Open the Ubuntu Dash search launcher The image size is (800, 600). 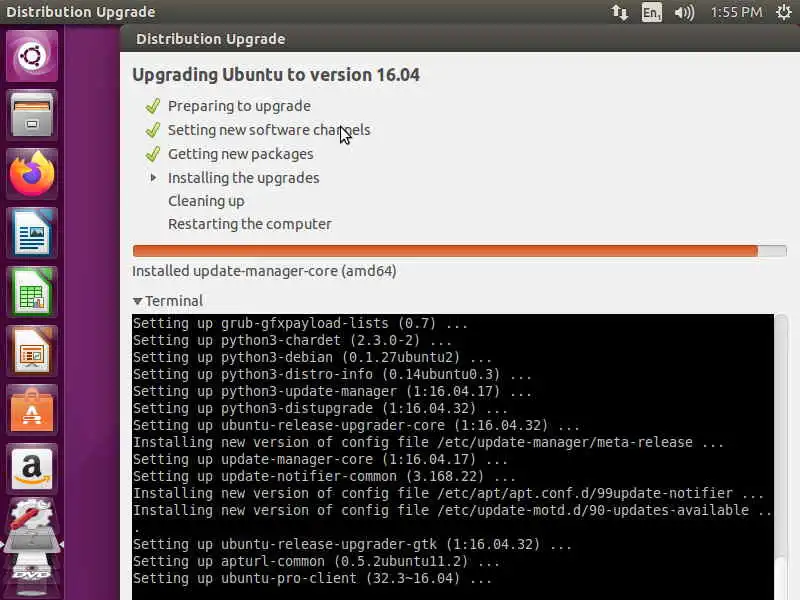pyautogui.click(x=32, y=56)
